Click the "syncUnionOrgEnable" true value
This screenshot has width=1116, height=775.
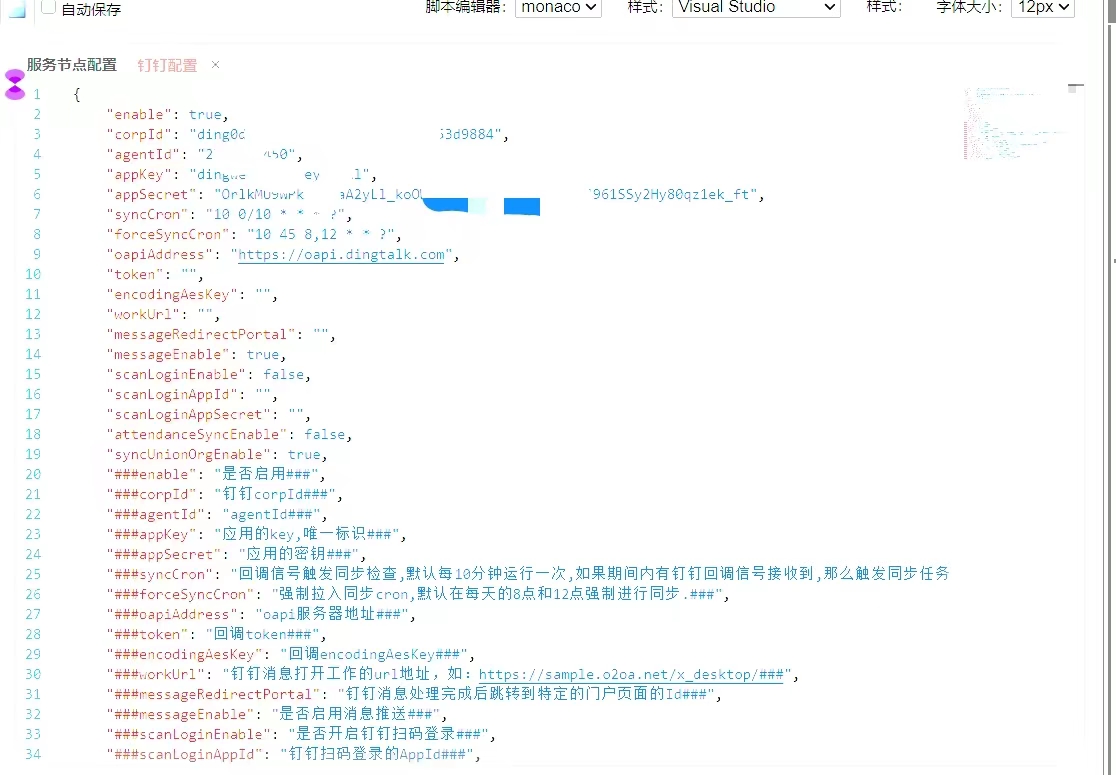pos(304,453)
